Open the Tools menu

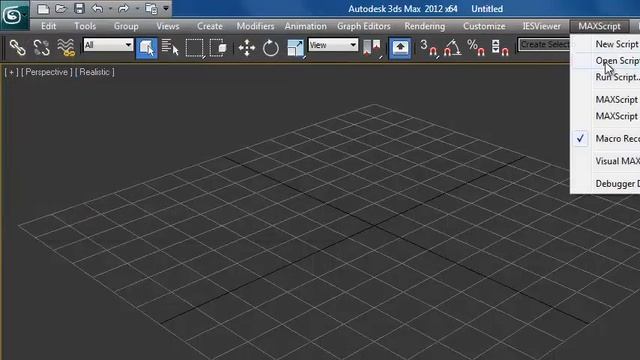[85, 26]
